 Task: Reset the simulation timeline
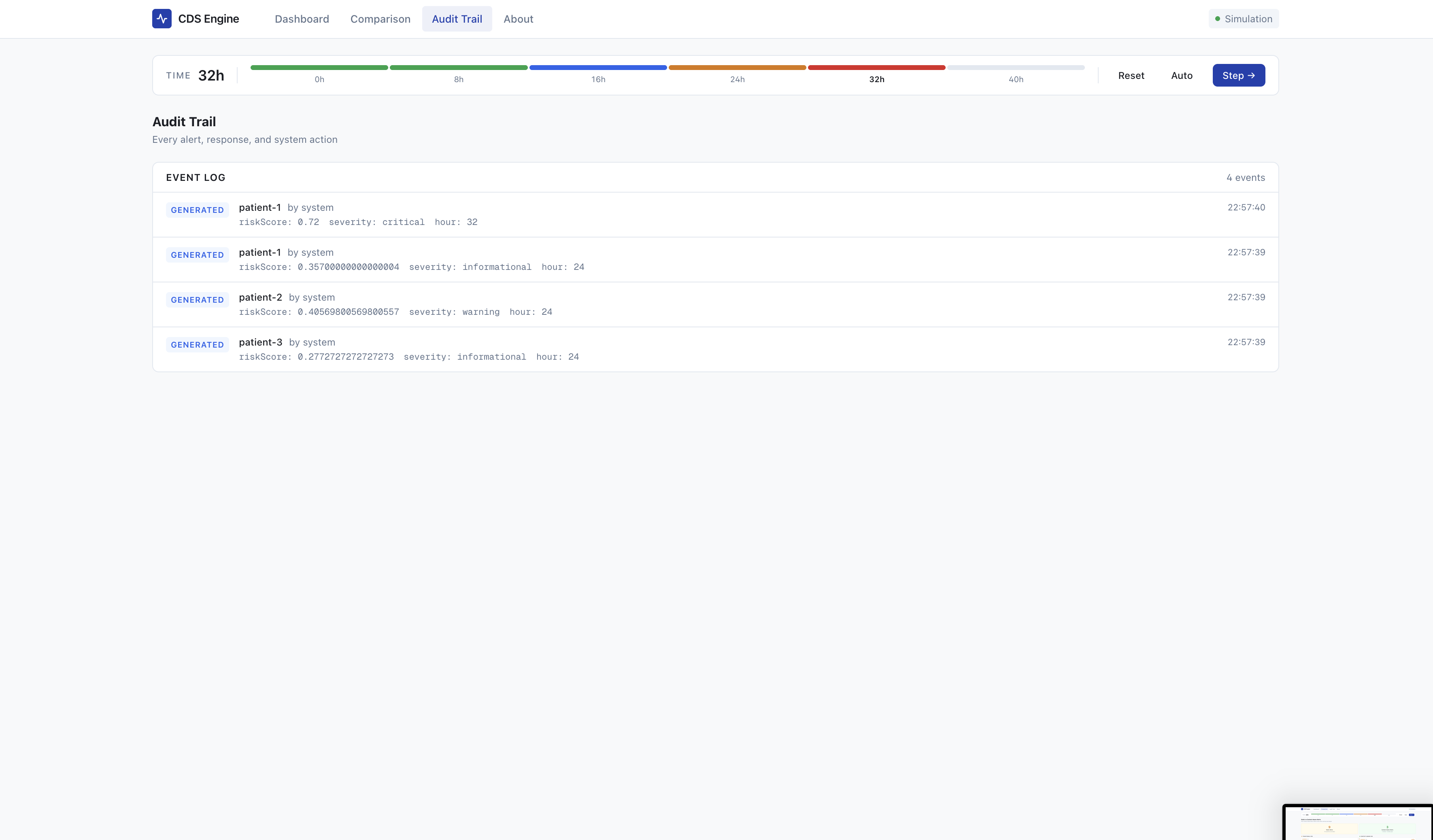coord(1131,76)
